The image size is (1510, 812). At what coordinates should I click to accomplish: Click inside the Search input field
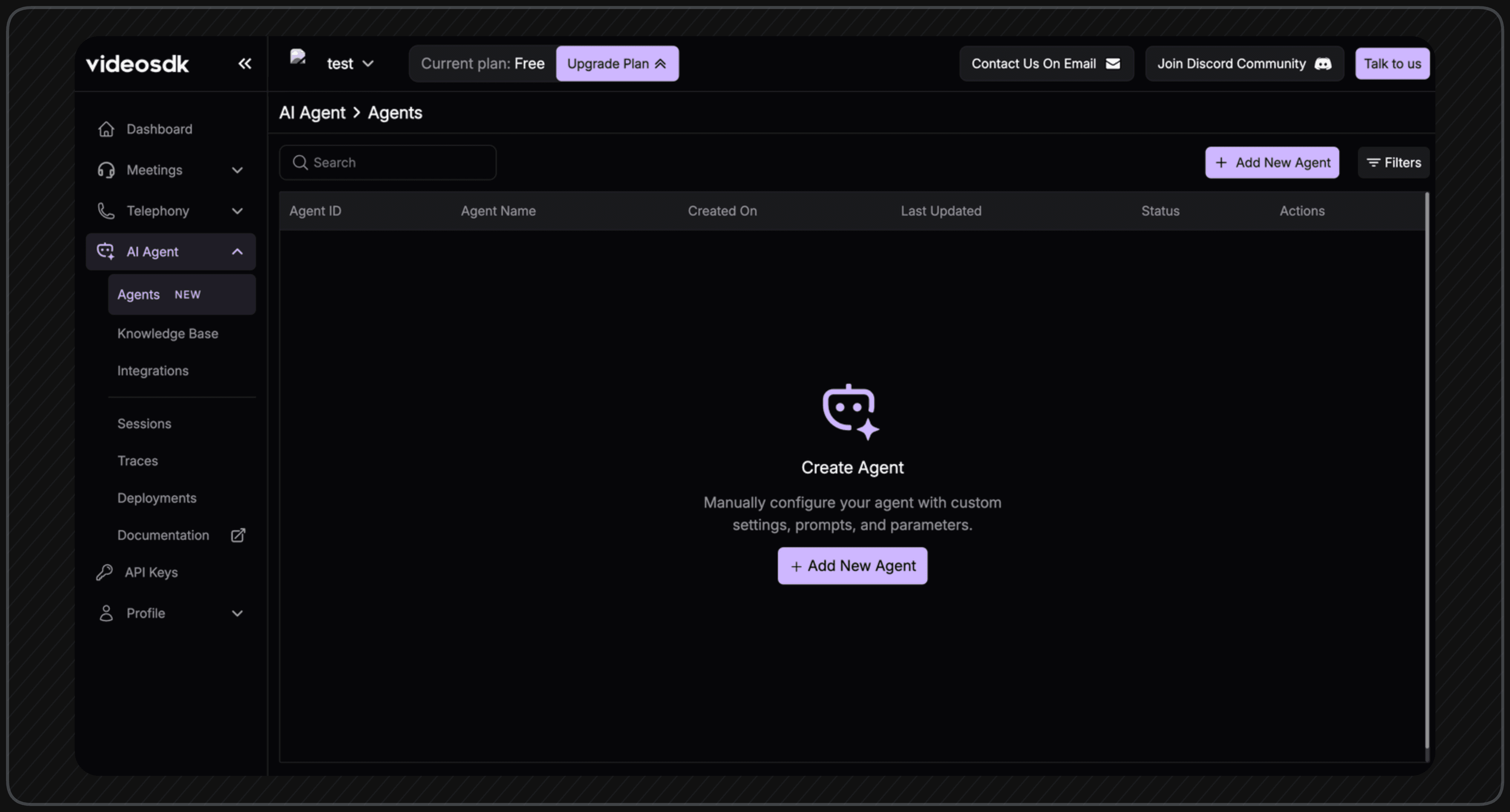coord(387,162)
